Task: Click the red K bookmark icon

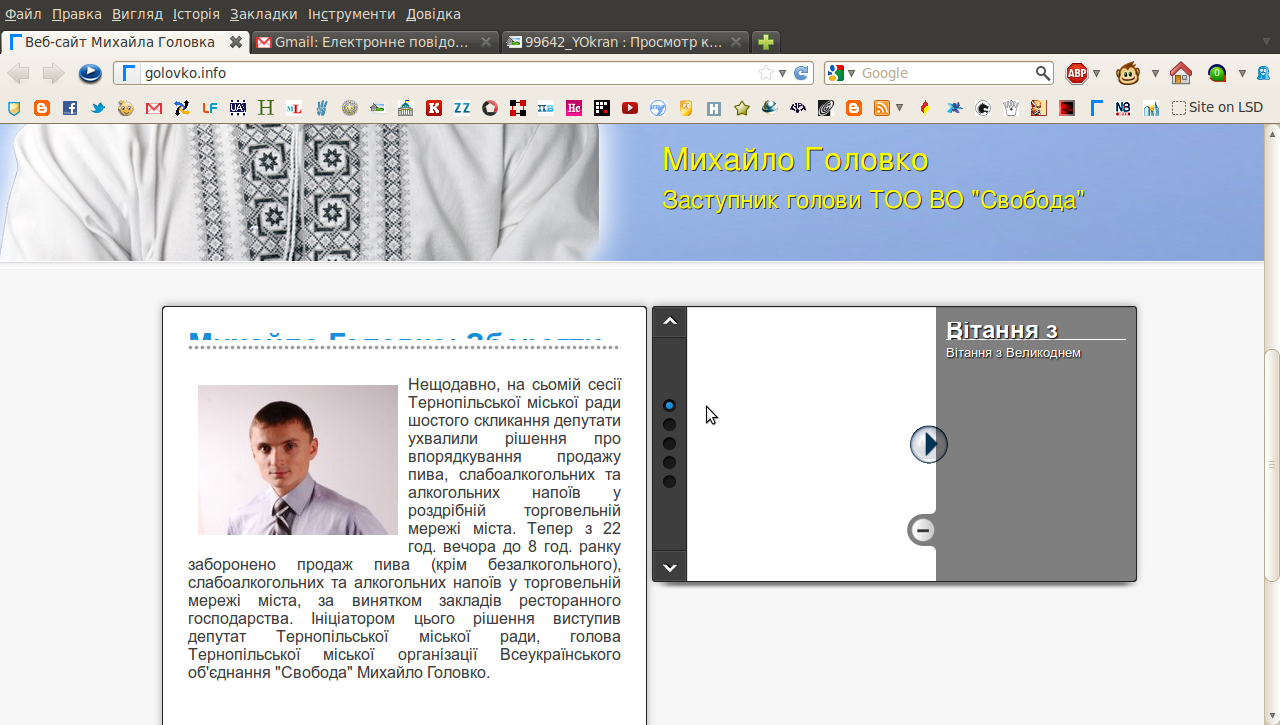Action: click(x=434, y=108)
